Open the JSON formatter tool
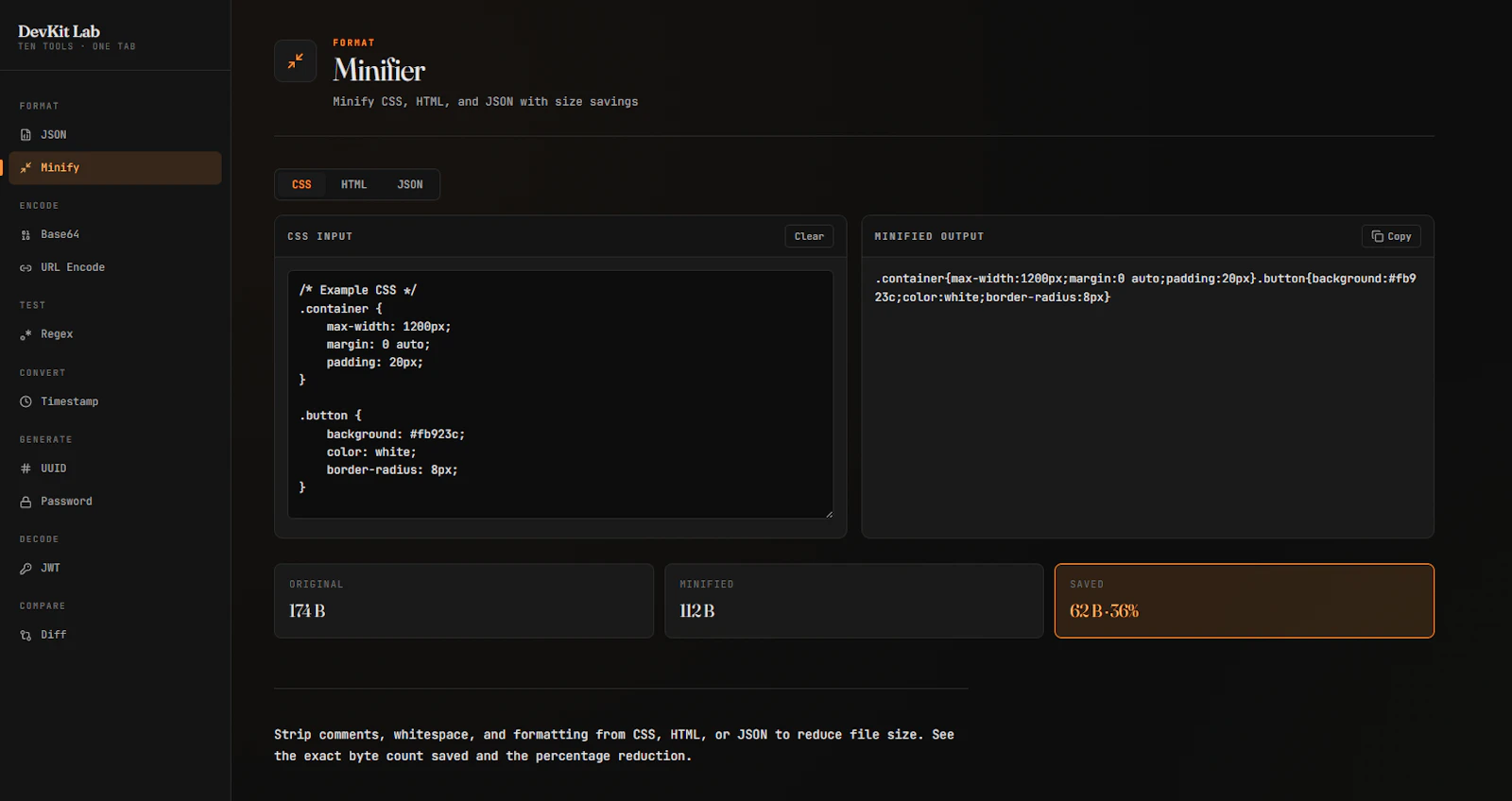The width and height of the screenshot is (1512, 801). 115,135
